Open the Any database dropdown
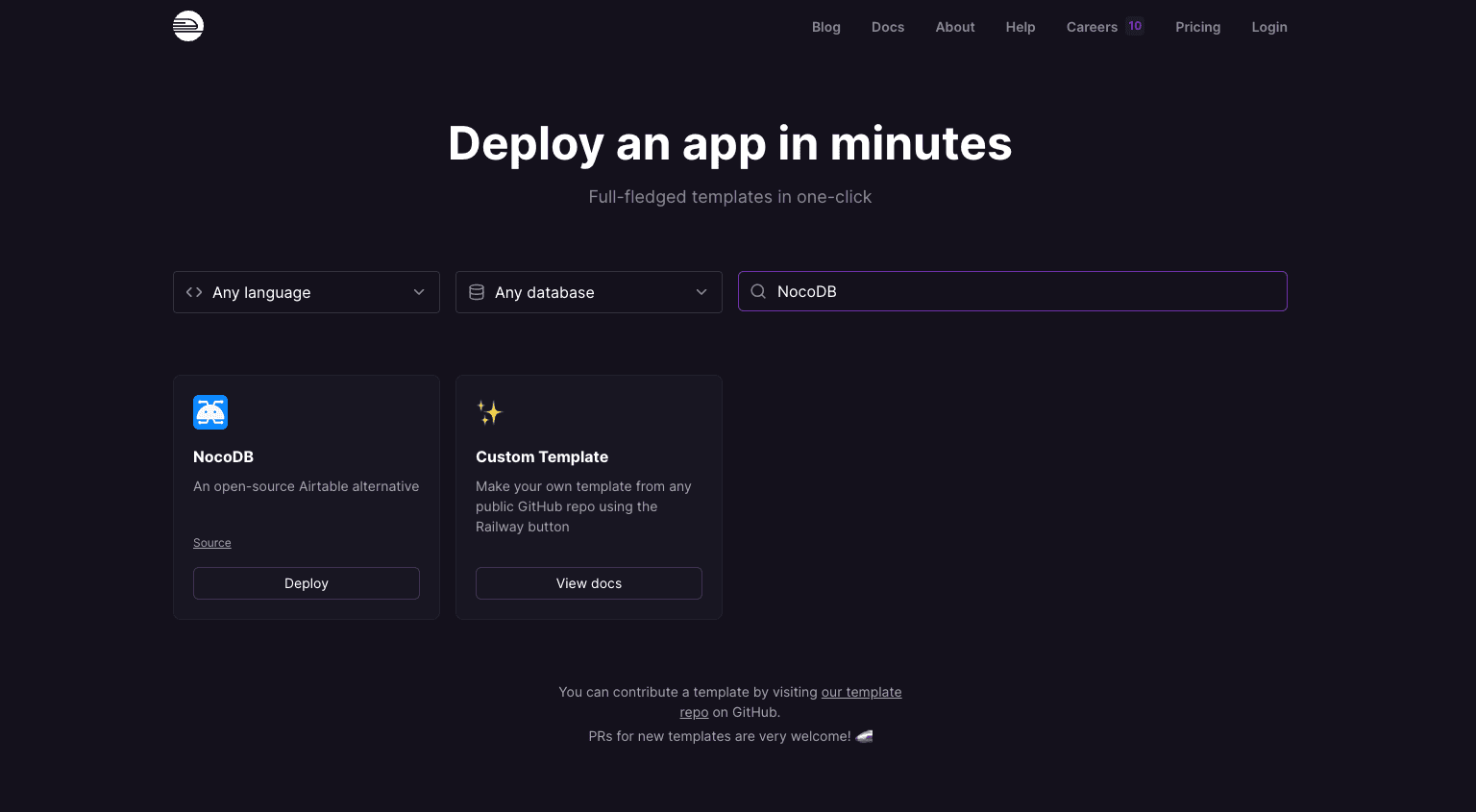 588,292
